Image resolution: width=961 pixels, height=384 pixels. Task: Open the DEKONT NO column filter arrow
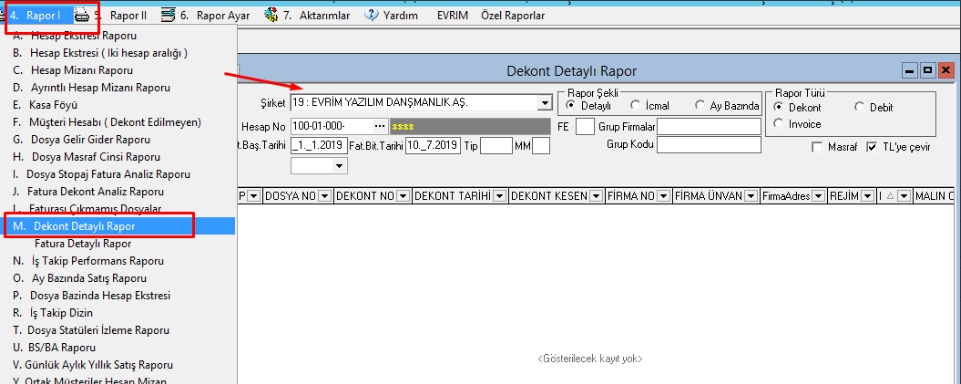point(403,196)
